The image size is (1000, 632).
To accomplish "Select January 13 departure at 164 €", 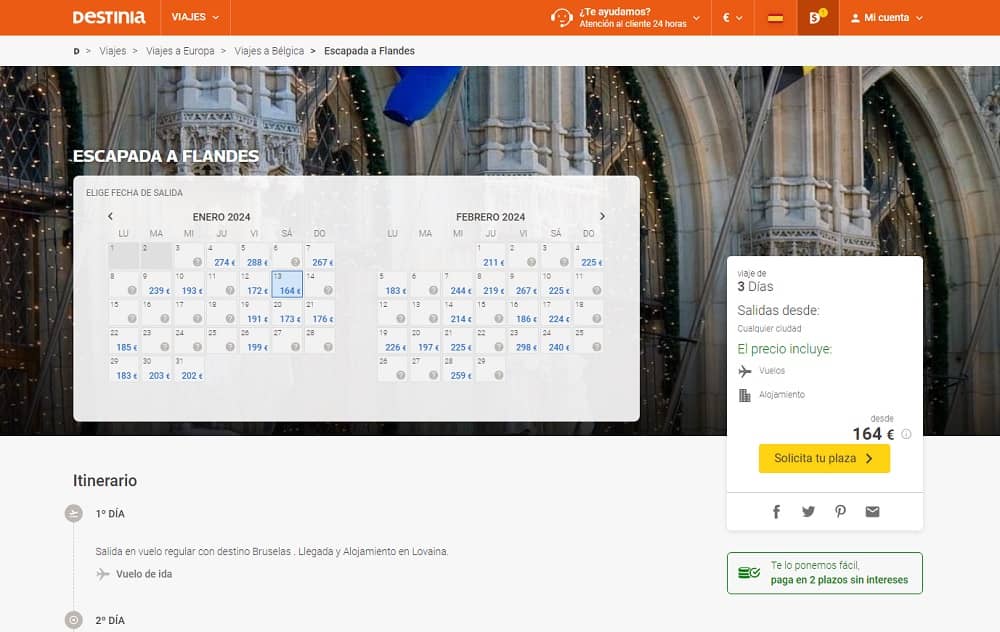I will pyautogui.click(x=287, y=284).
